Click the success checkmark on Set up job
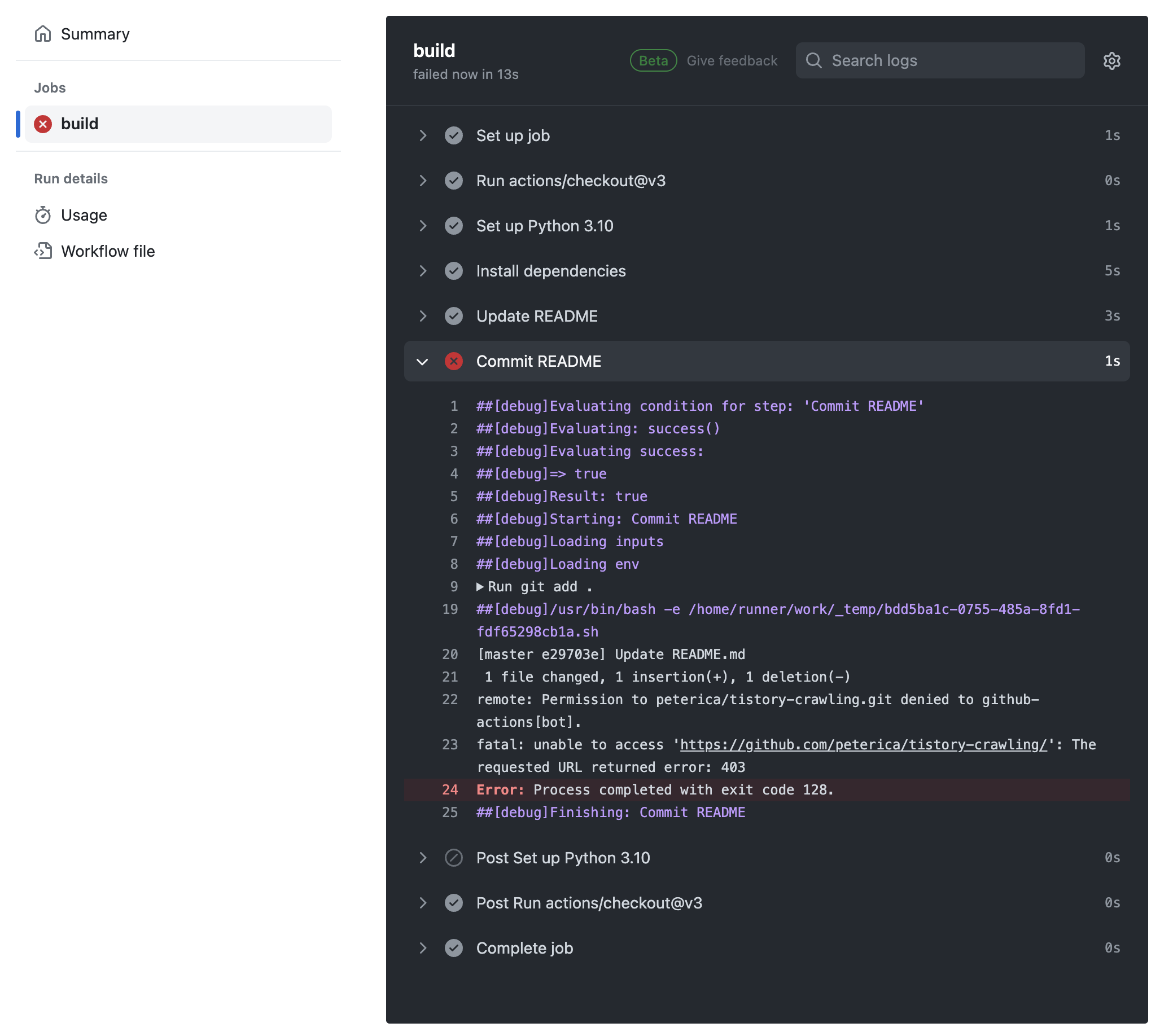Screen dimensions: 1173x1036 453,135
